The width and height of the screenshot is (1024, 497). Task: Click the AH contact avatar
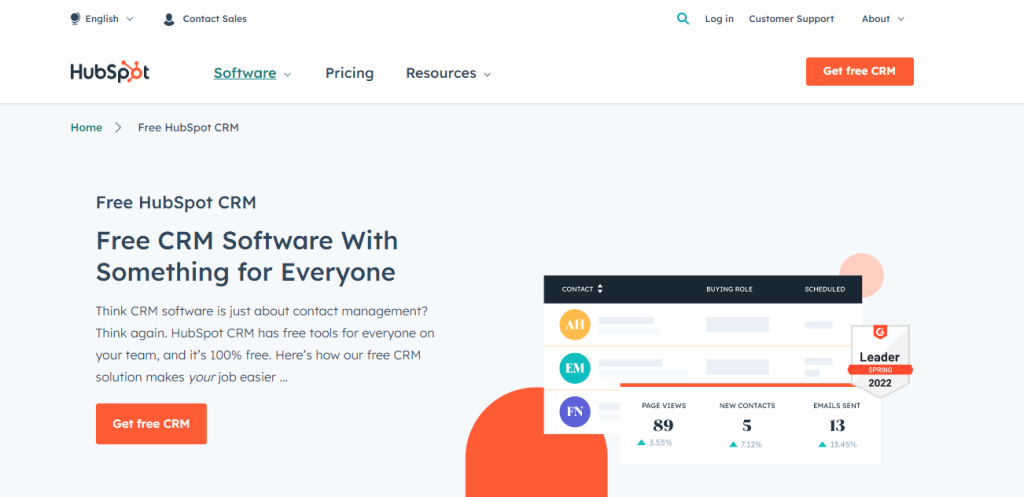click(x=575, y=325)
